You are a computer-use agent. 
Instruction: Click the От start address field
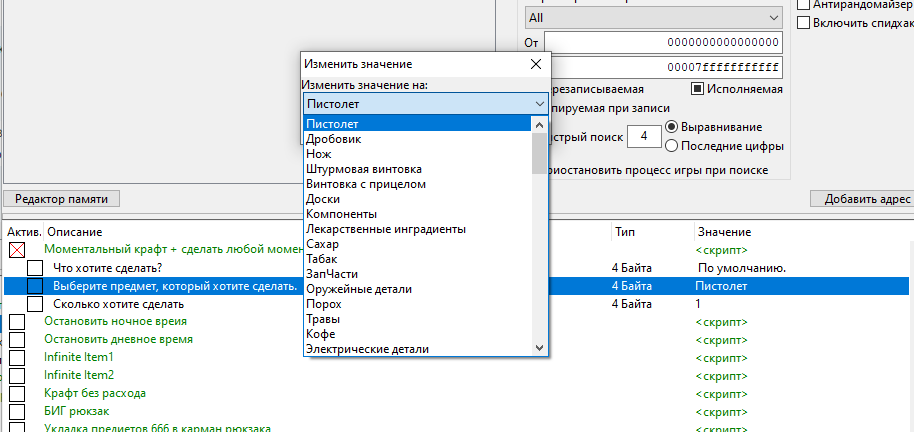tap(663, 42)
